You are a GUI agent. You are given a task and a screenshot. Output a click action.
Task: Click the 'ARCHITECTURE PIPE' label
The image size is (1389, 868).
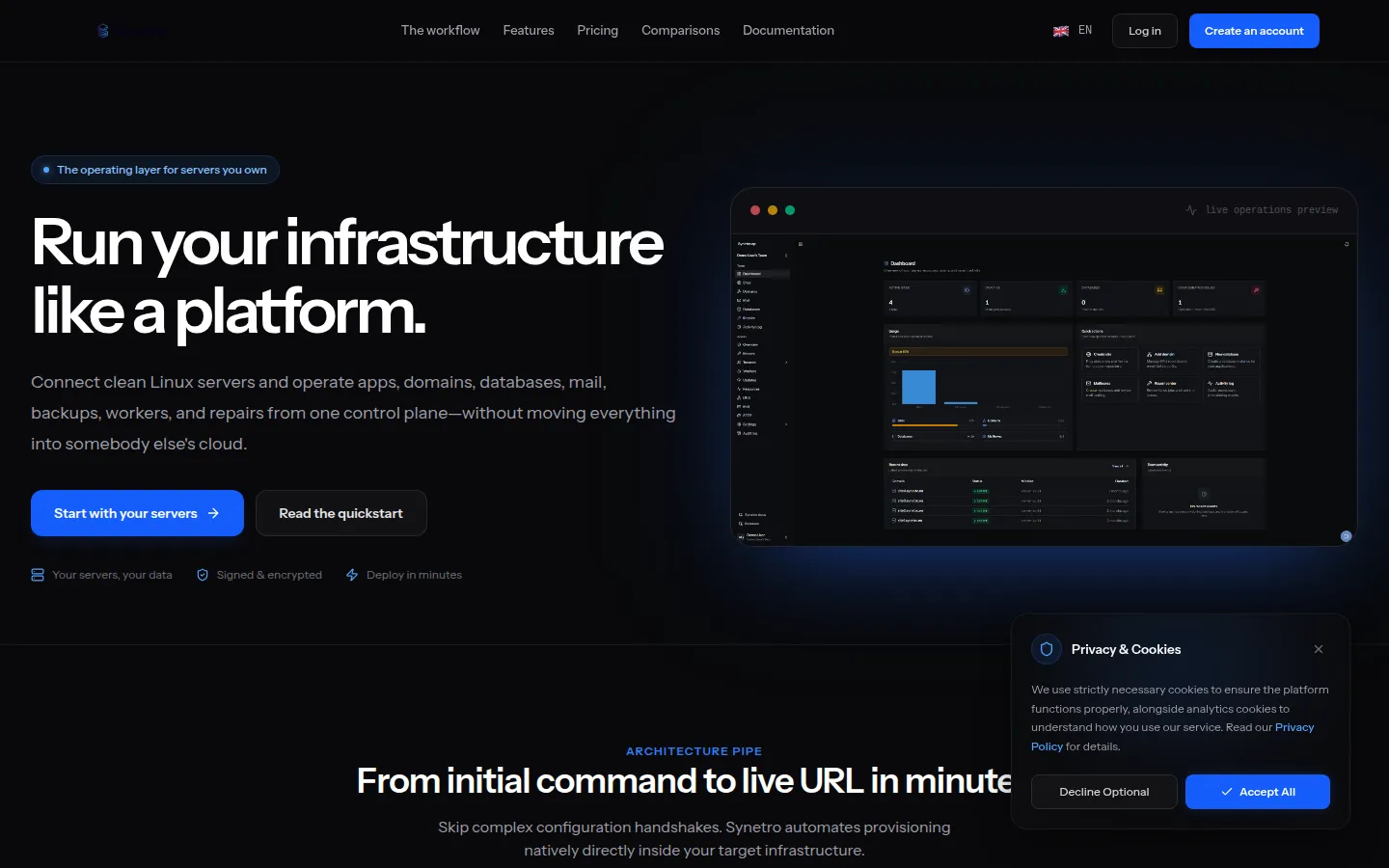[x=694, y=751]
